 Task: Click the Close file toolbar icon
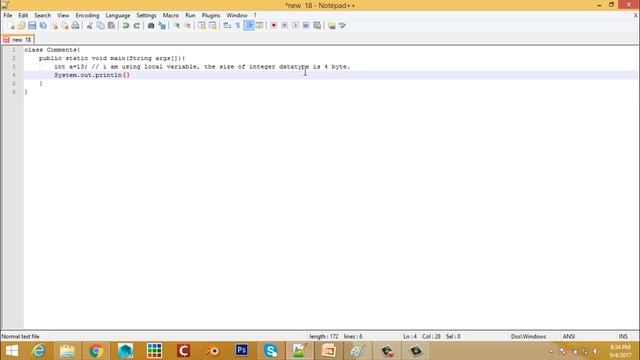point(54,26)
